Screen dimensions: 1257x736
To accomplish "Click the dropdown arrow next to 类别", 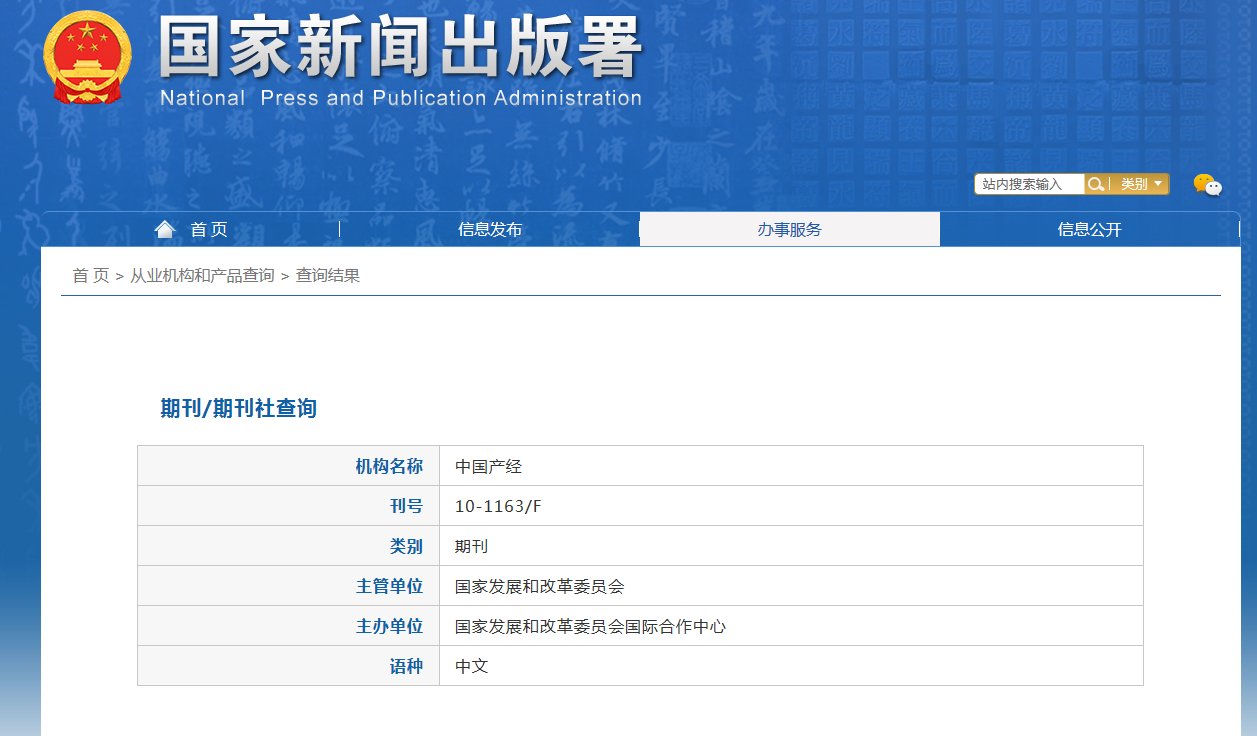I will [x=1157, y=184].
